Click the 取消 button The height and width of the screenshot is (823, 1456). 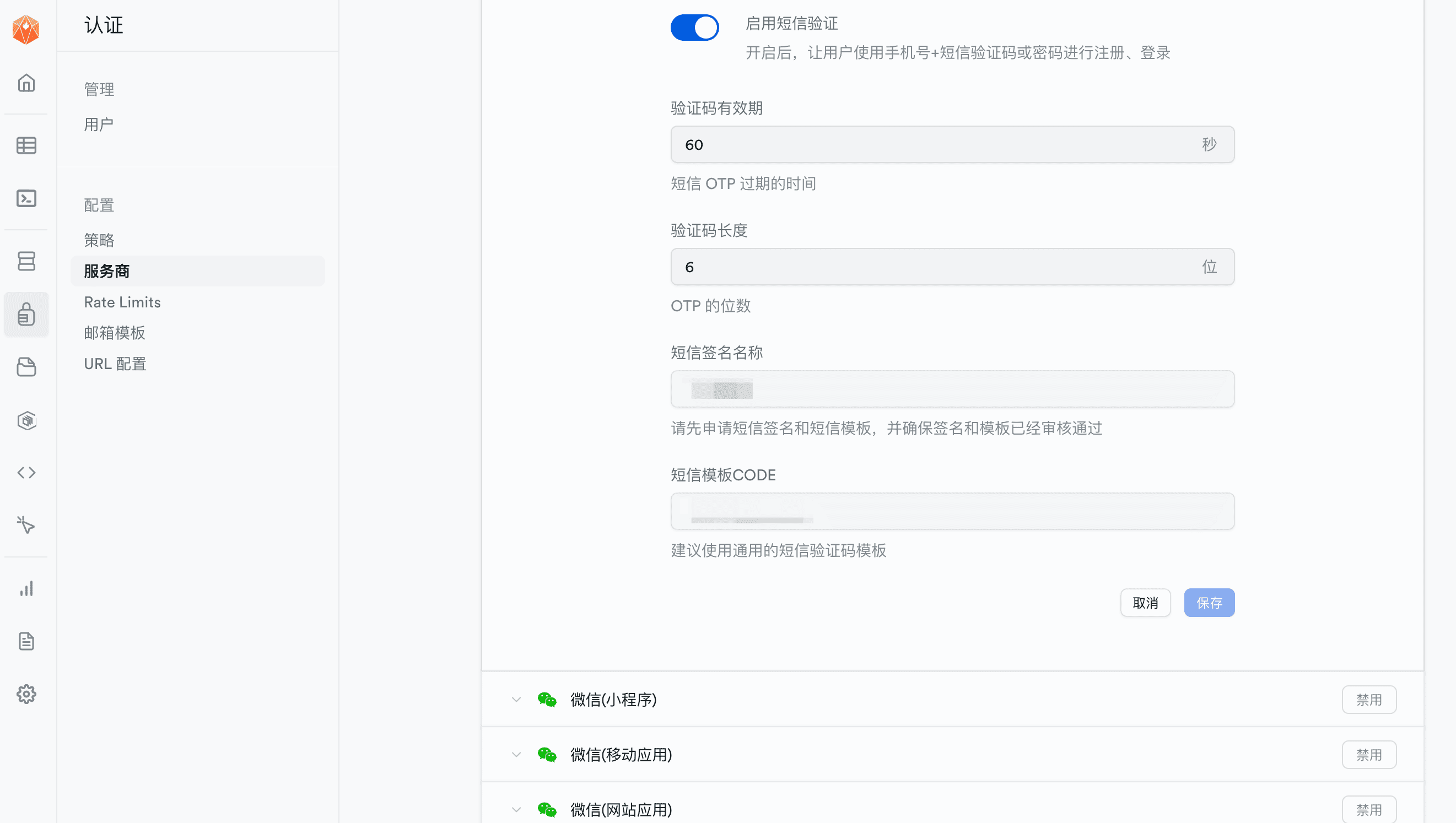[1146, 603]
